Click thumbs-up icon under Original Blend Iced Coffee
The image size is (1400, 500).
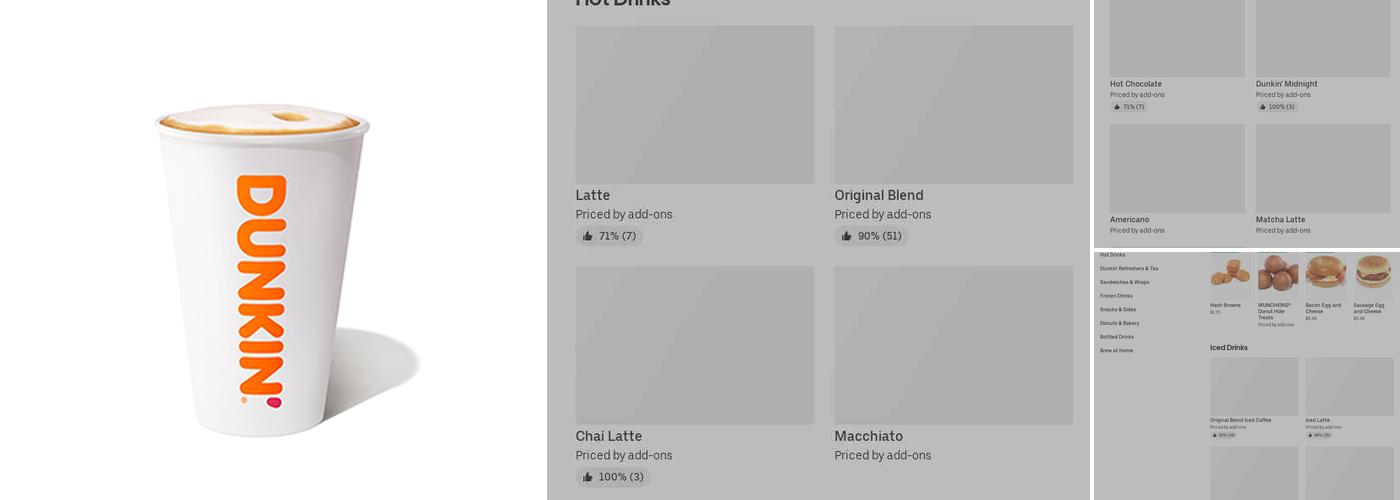[x=1215, y=435]
